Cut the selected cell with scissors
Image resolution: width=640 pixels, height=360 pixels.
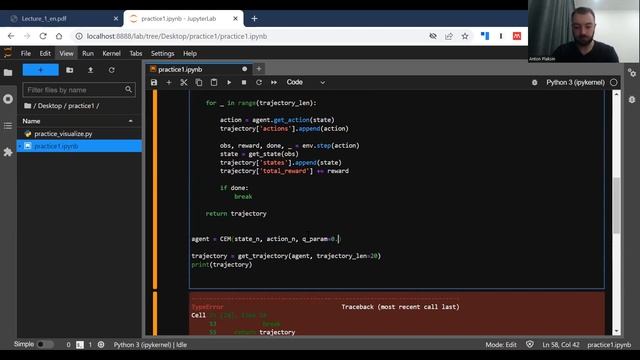click(x=184, y=82)
